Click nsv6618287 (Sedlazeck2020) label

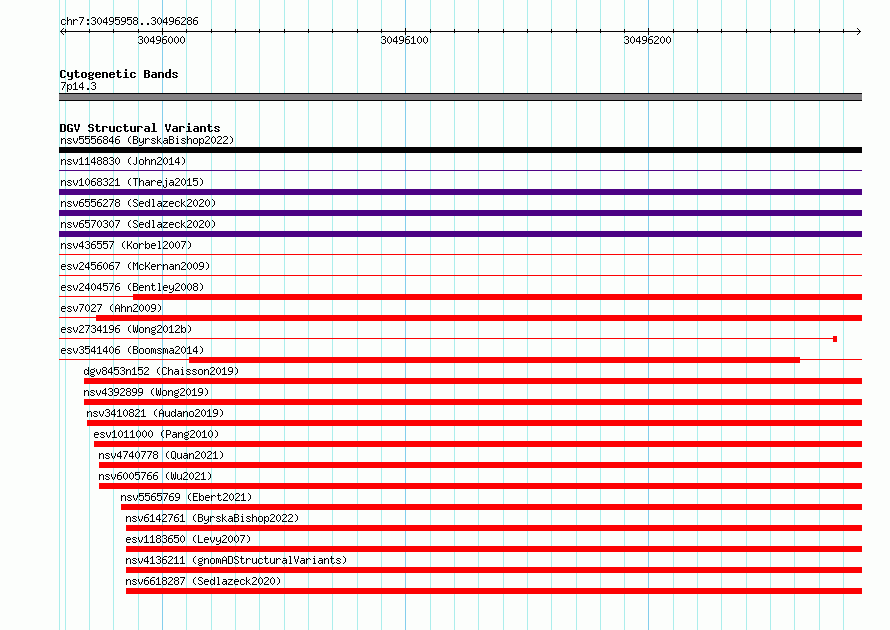pyautogui.click(x=203, y=581)
